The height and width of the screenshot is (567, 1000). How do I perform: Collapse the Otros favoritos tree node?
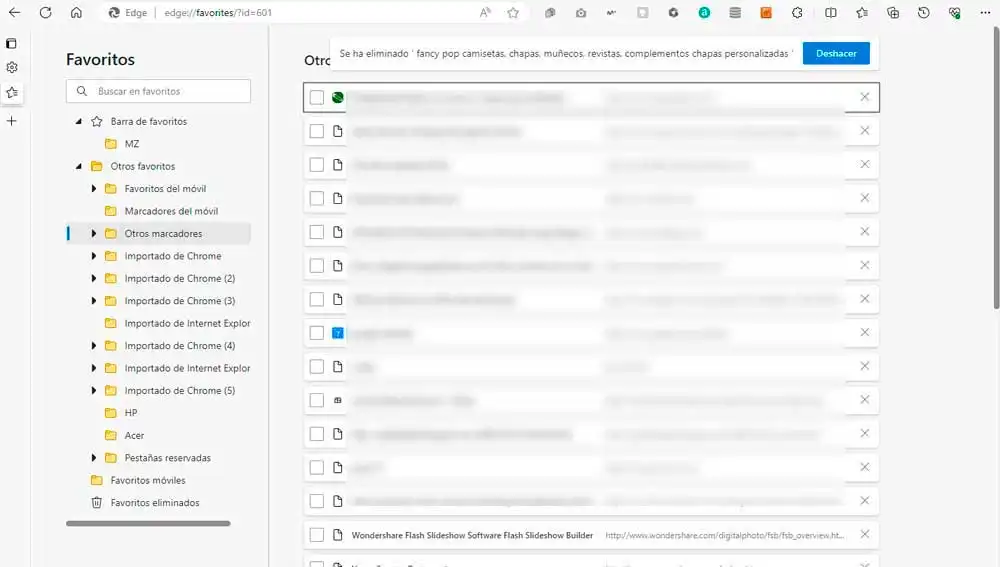pos(78,166)
